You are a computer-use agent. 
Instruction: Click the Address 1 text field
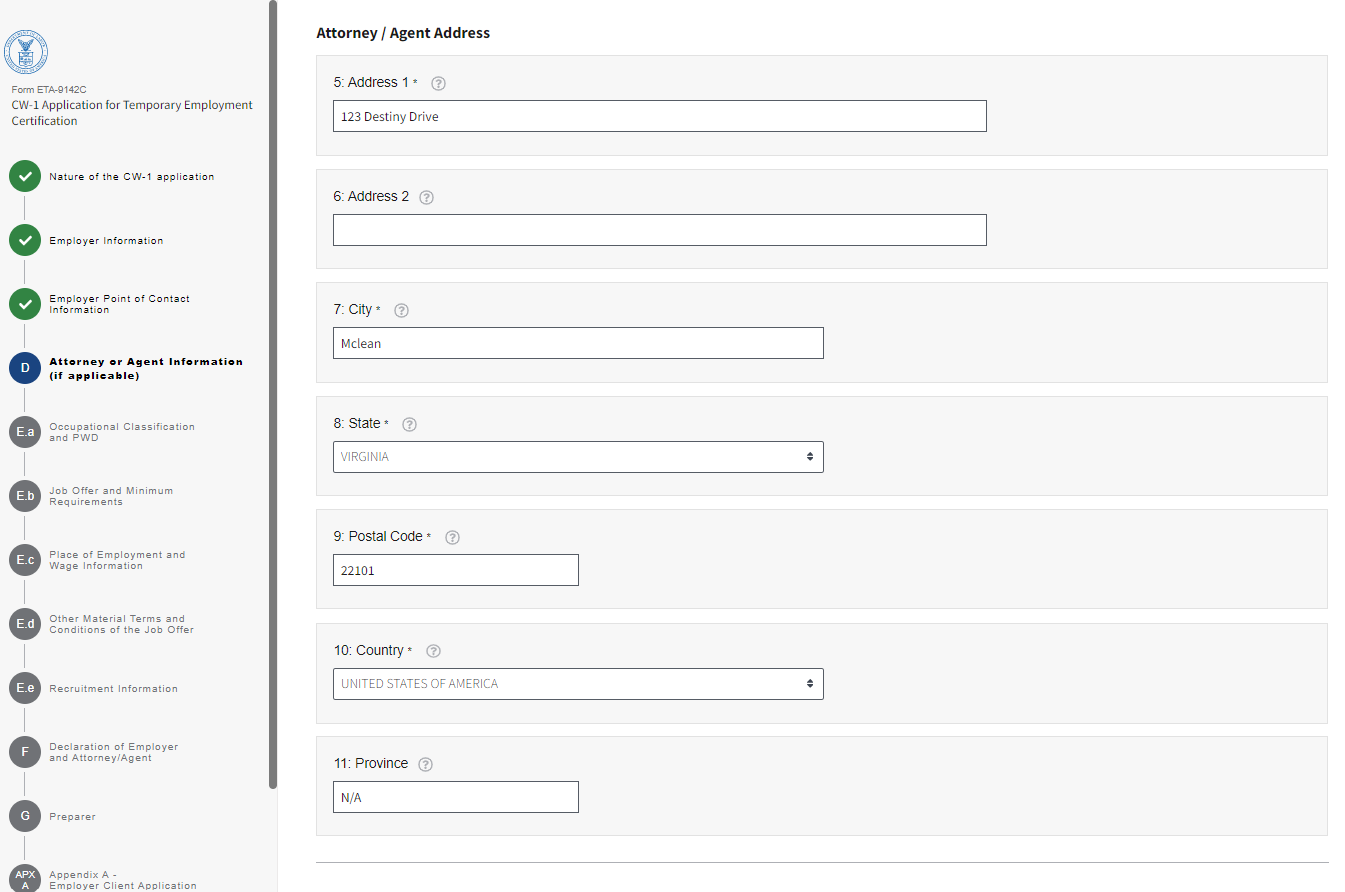tap(659, 116)
